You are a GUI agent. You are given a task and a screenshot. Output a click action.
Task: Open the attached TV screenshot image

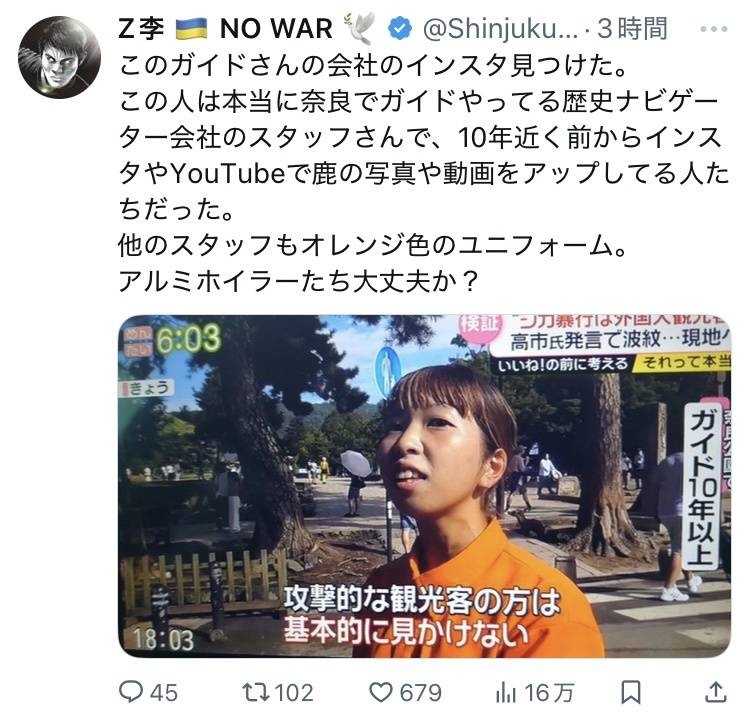pos(424,486)
